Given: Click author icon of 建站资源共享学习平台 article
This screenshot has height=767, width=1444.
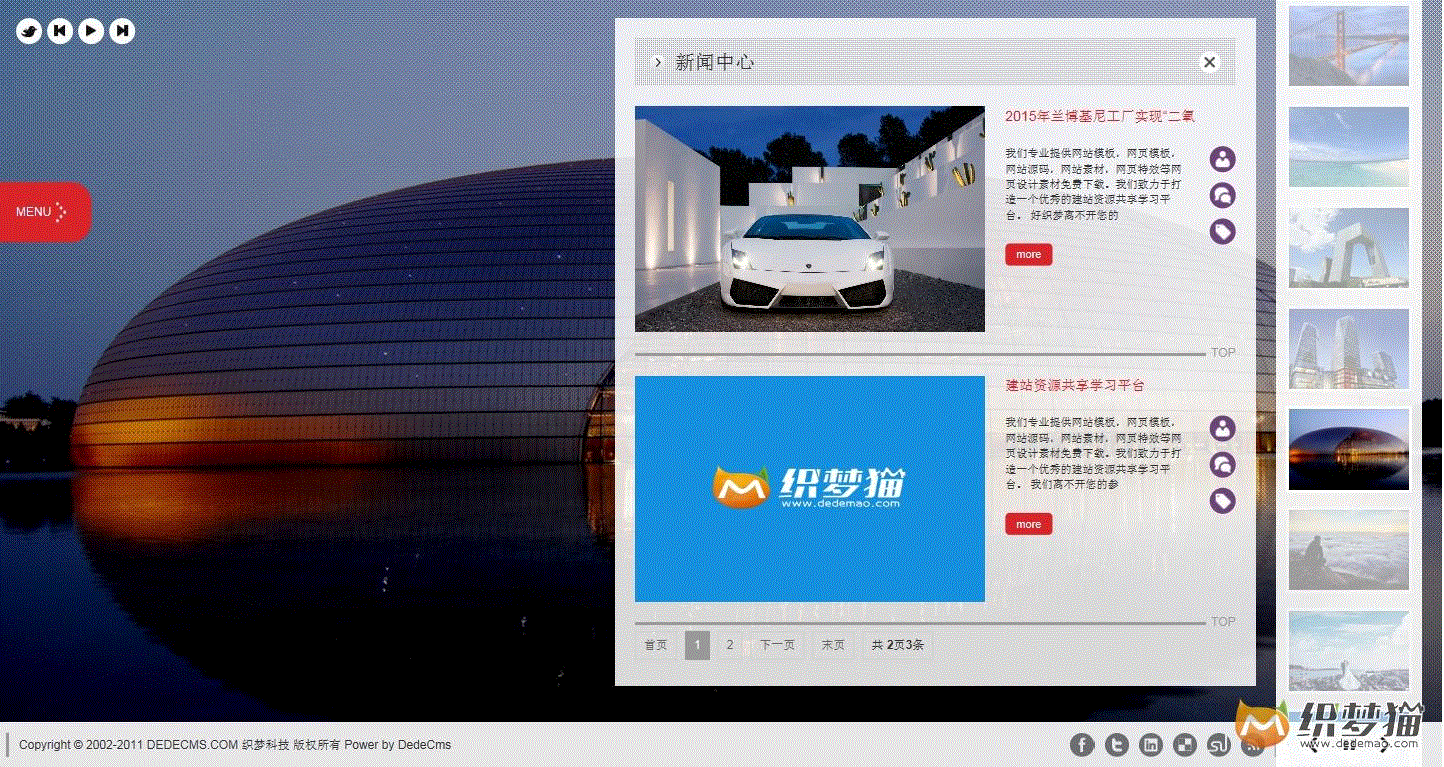Looking at the screenshot, I should pyautogui.click(x=1222, y=429).
